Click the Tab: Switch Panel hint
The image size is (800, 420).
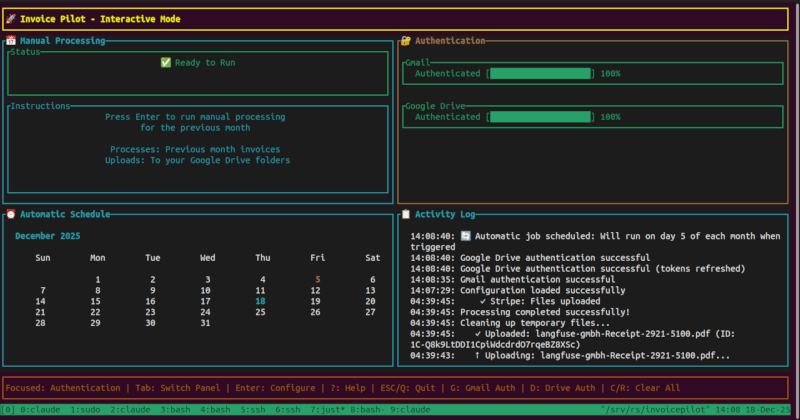point(178,388)
